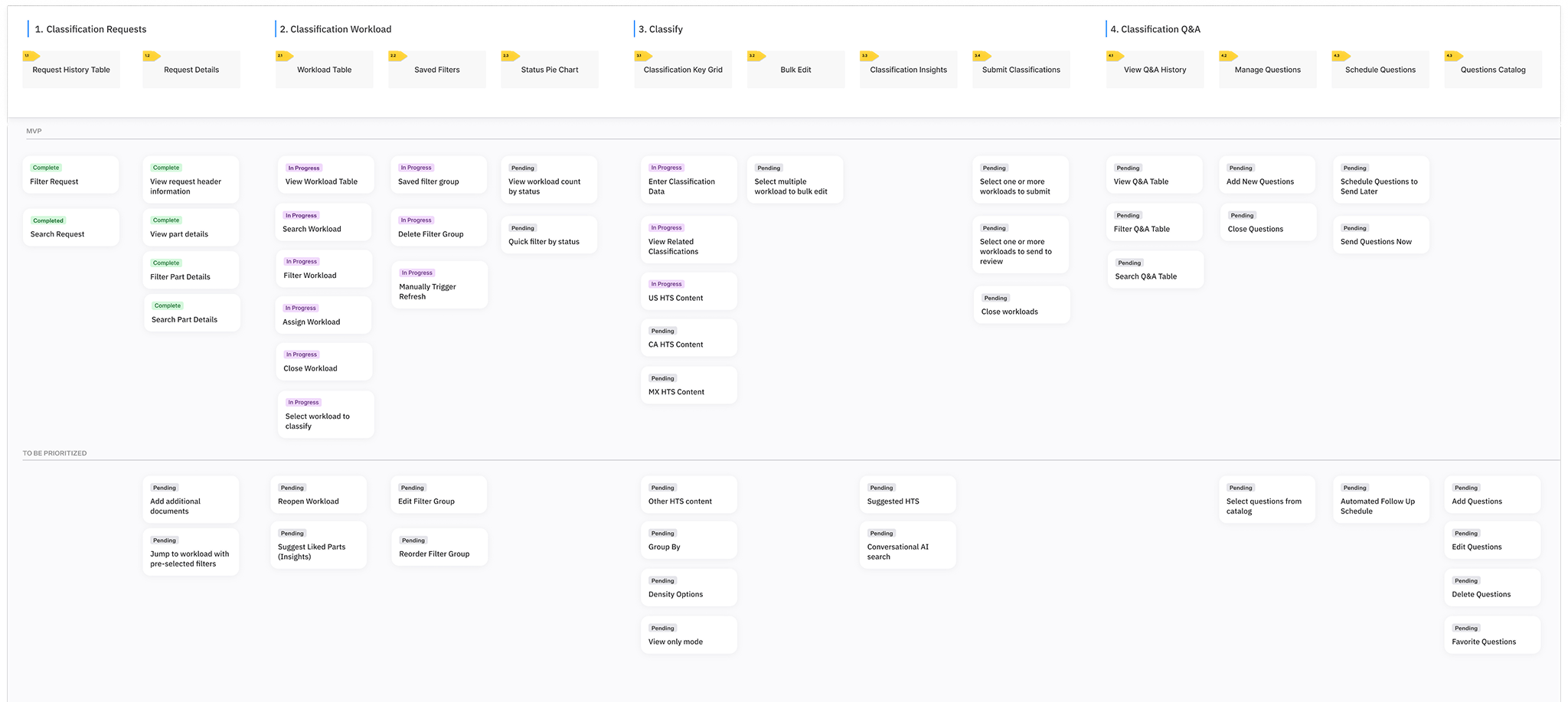The width and height of the screenshot is (1568, 702).
Task: Select the Delete Filter Group card
Action: (439, 227)
